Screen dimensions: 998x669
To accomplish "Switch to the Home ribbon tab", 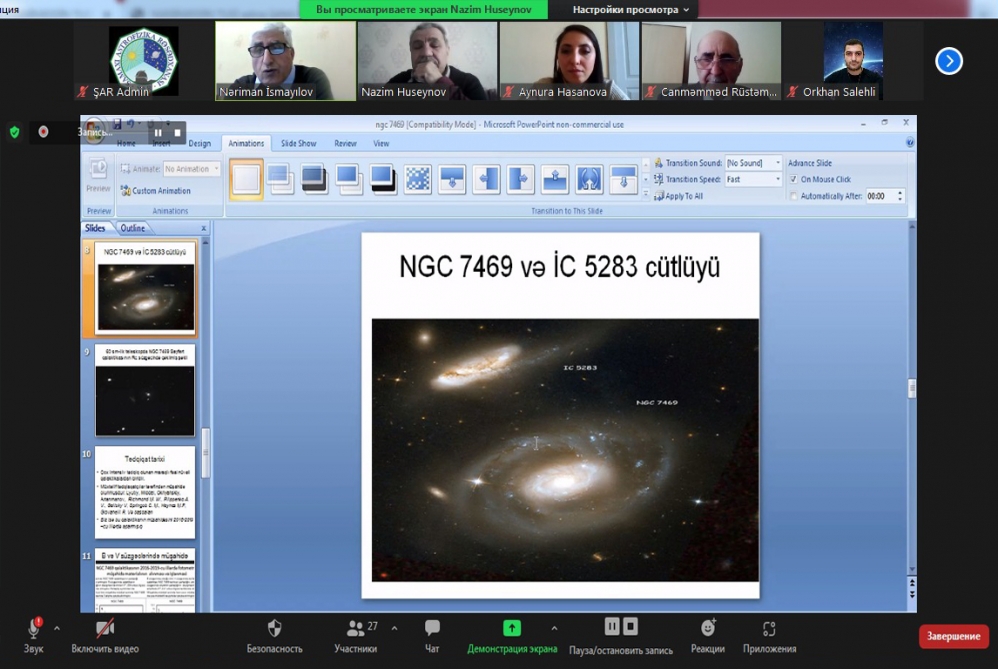I will click(x=126, y=143).
